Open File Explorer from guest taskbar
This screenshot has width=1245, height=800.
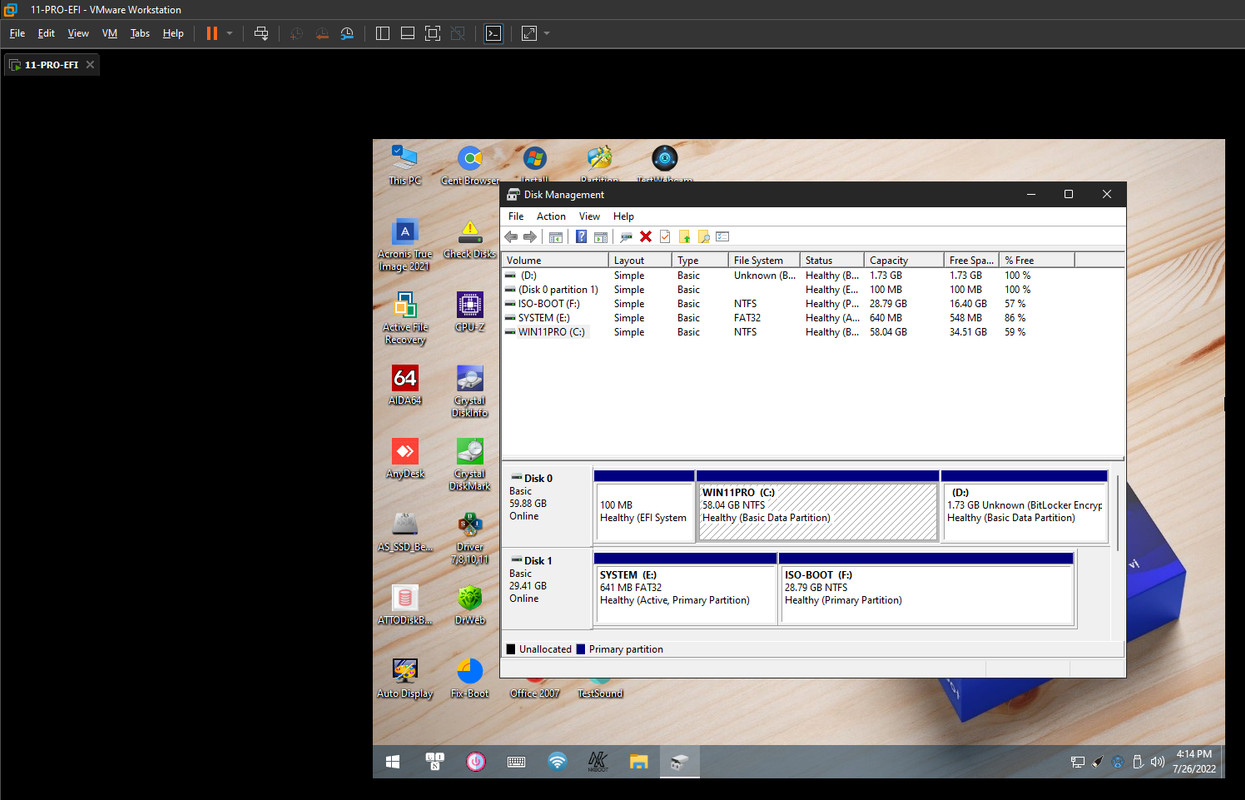638,762
